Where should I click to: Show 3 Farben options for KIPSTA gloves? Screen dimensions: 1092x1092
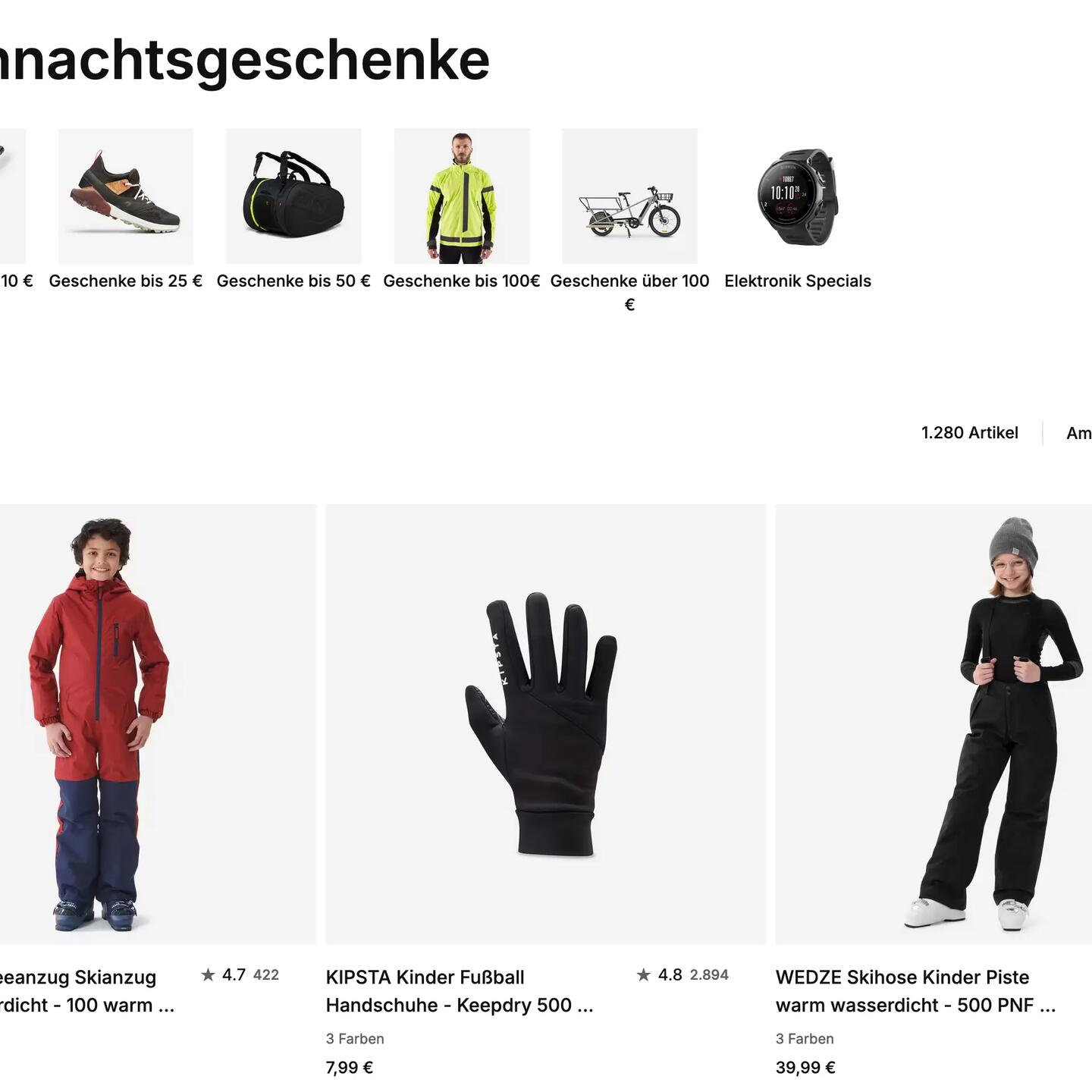pyautogui.click(x=355, y=1039)
